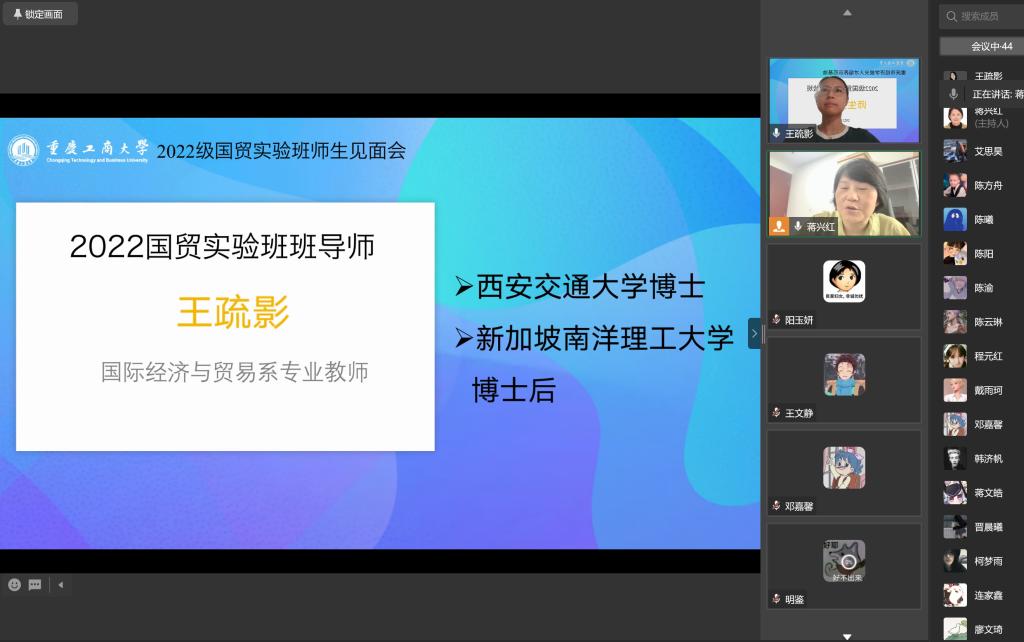Click 陈曦's blue ghost avatar
The width and height of the screenshot is (1024, 642).
coord(955,220)
